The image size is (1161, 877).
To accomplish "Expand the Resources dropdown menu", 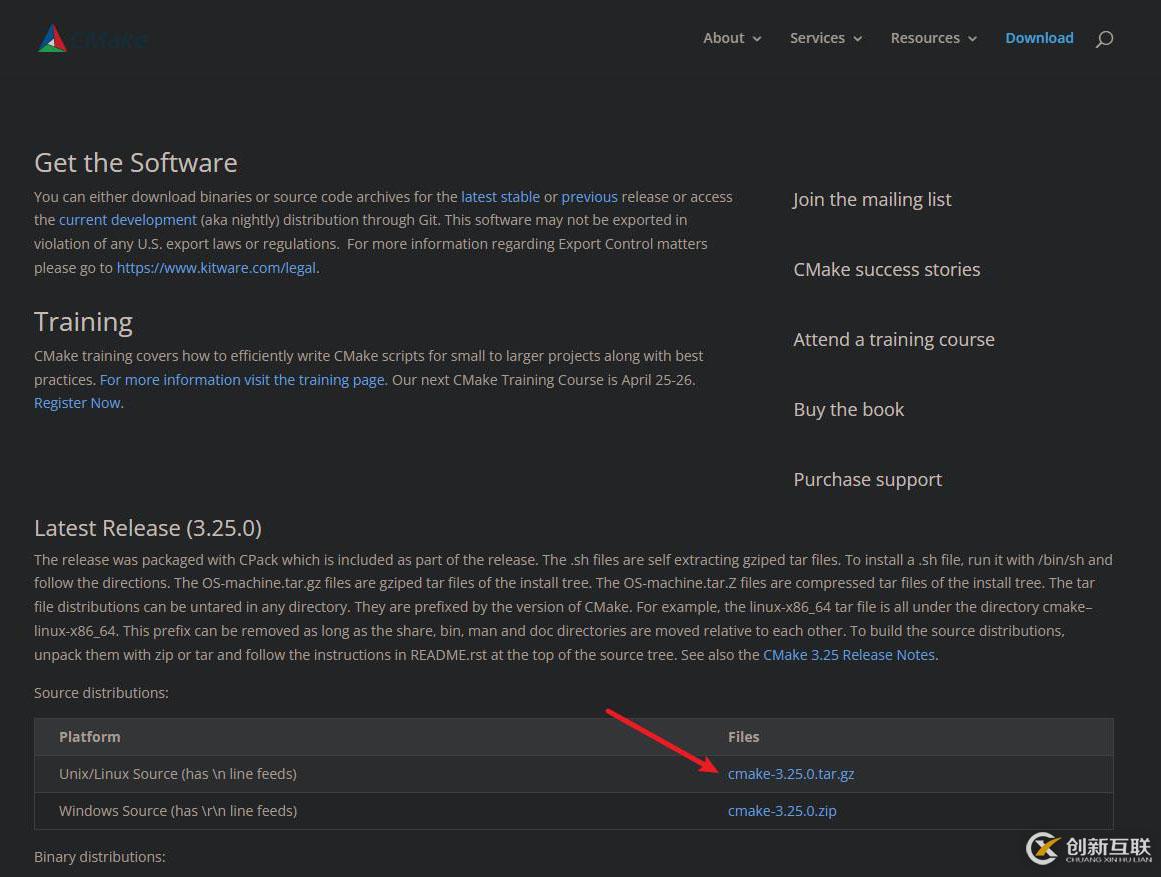I will [933, 38].
